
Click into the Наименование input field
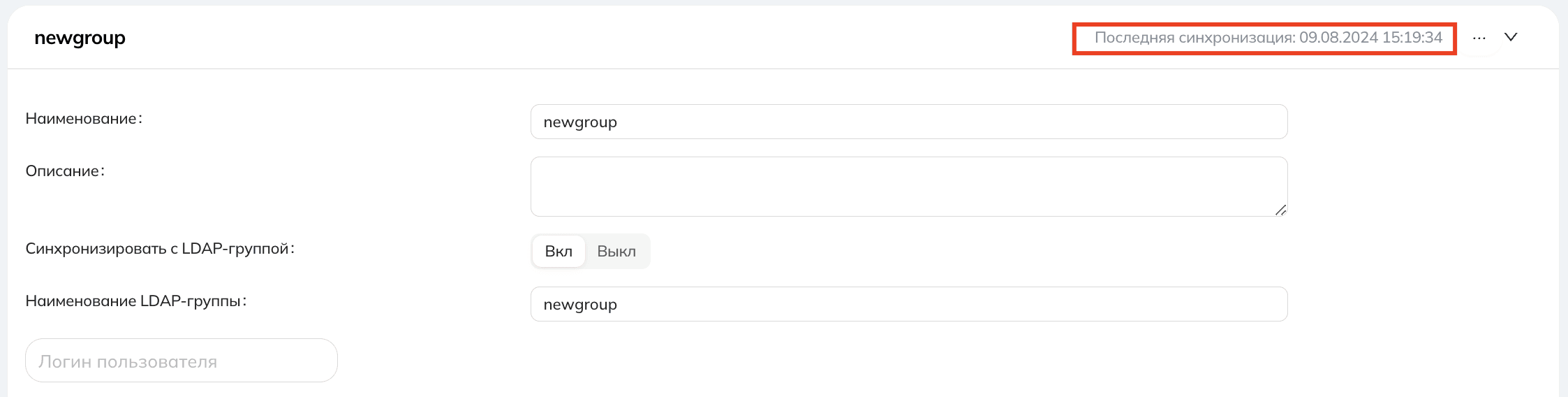click(909, 122)
